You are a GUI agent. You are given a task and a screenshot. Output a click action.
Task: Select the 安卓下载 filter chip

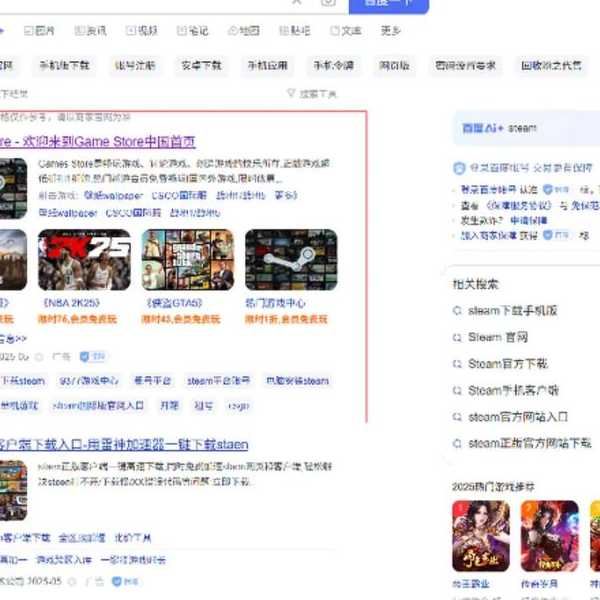click(x=201, y=66)
